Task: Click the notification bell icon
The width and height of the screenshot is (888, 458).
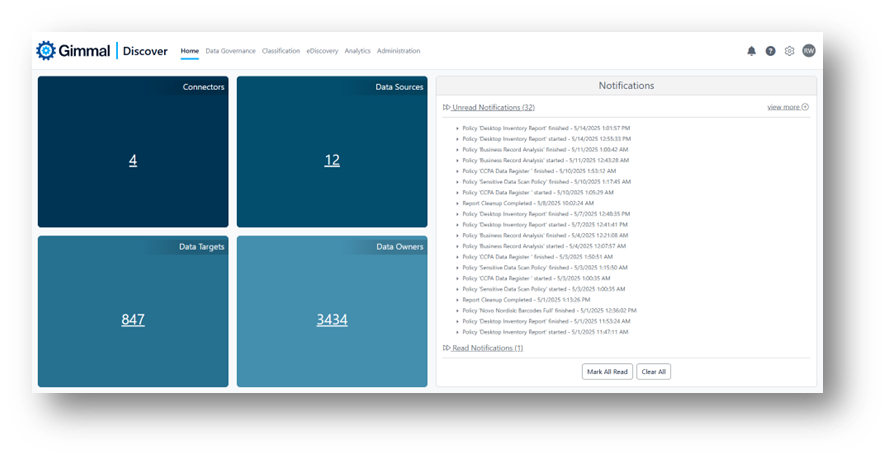Action: [x=751, y=51]
